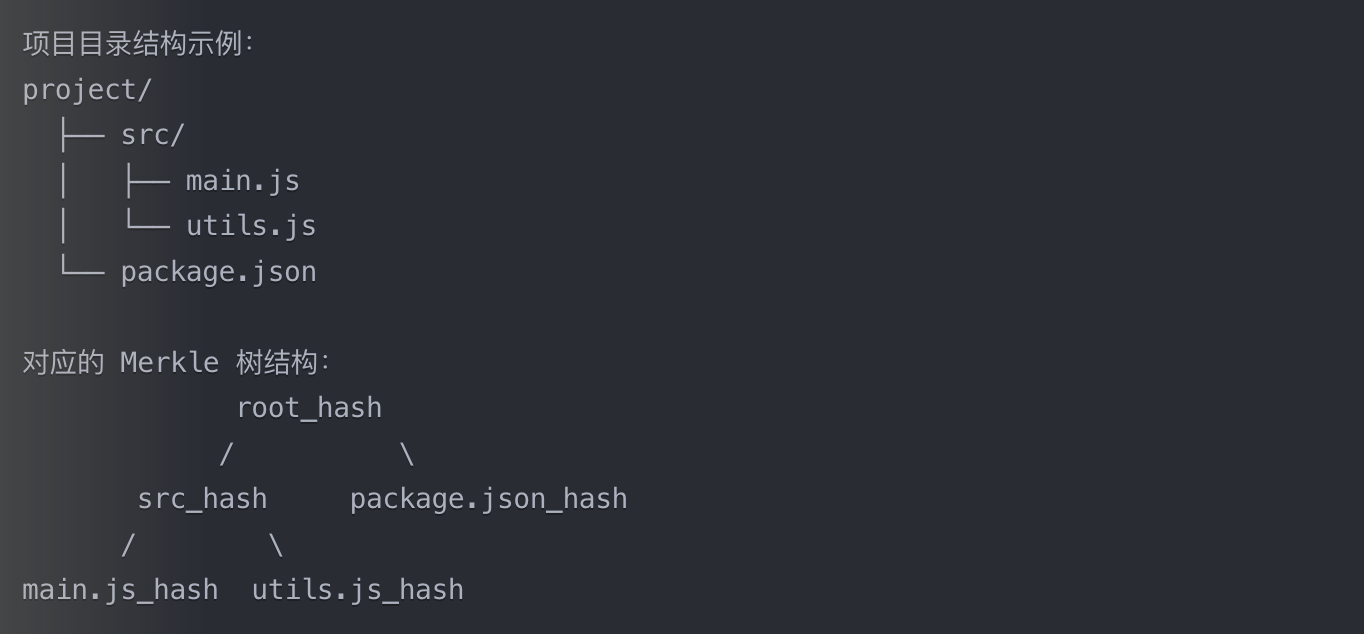
Task: Click the slash leading to main.js_hash
Action: tap(128, 545)
